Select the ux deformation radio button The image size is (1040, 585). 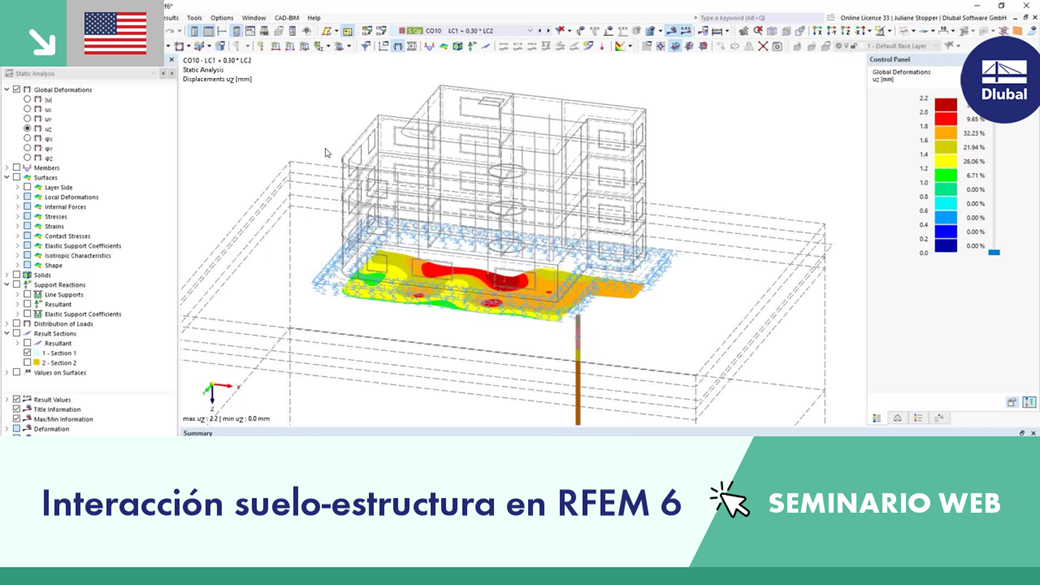pyautogui.click(x=27, y=109)
